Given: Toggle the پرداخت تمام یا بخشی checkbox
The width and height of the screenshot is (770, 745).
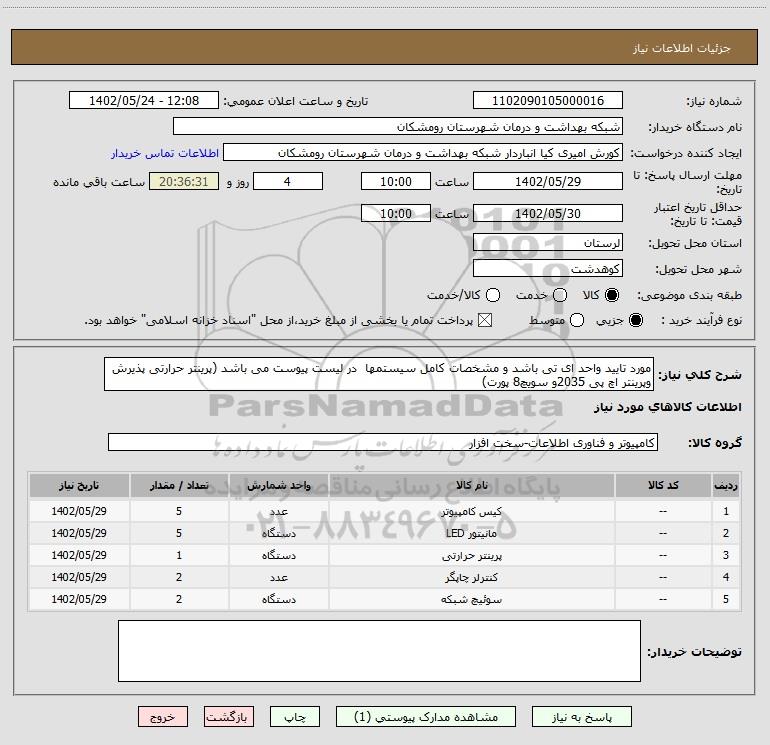Looking at the screenshot, I should [x=486, y=320].
